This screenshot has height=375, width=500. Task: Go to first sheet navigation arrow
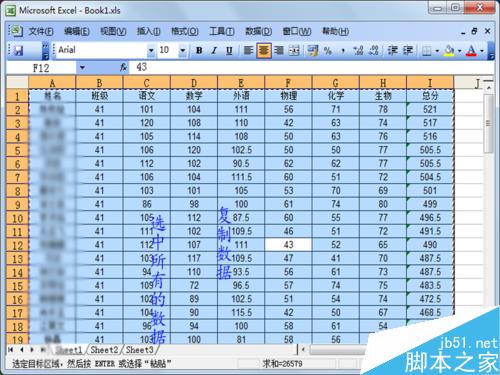tap(11, 350)
